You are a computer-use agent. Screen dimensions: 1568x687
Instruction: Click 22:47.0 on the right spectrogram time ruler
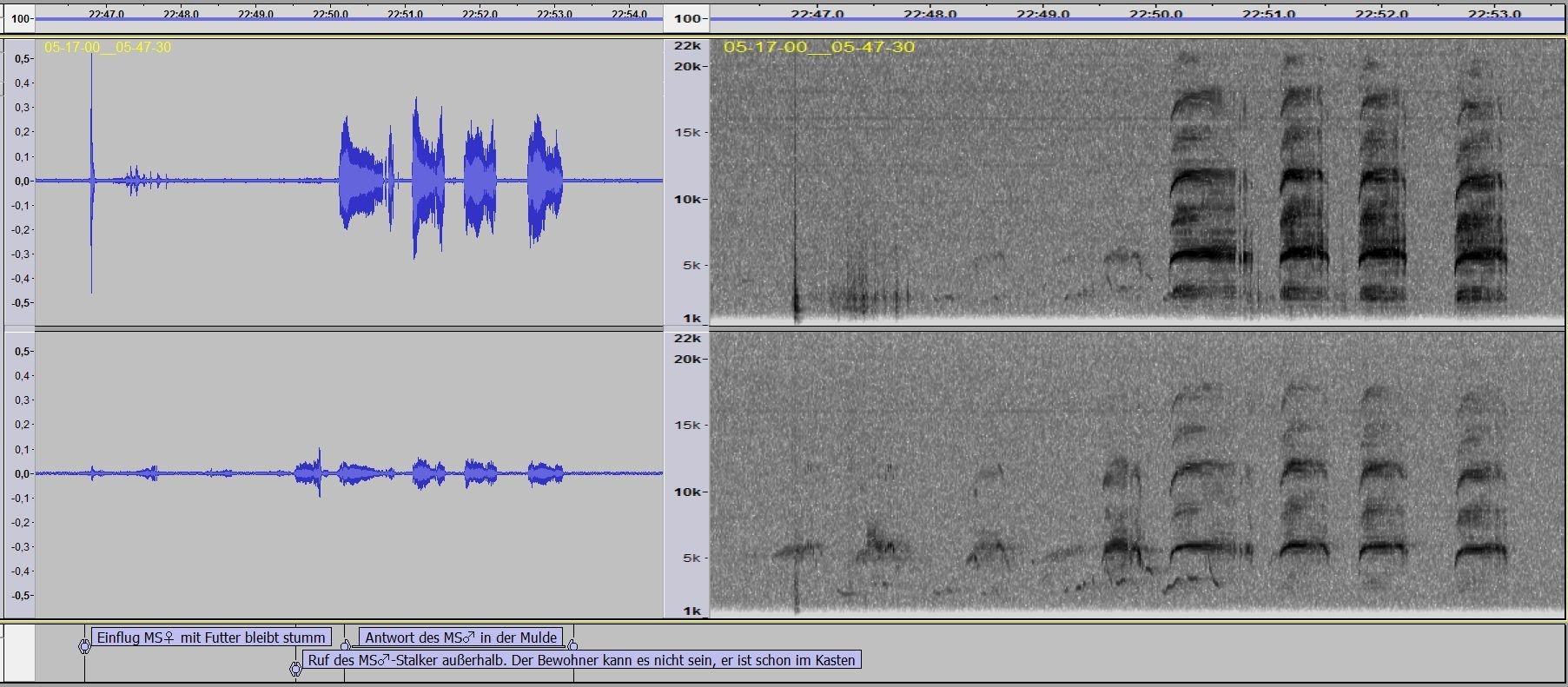pyautogui.click(x=817, y=15)
